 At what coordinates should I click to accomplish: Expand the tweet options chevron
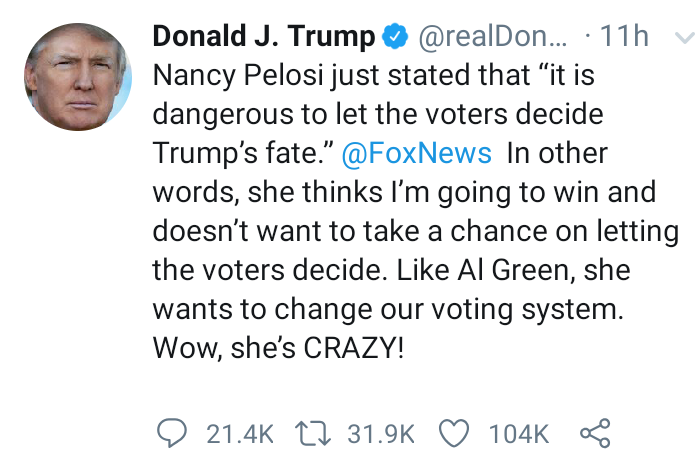pos(684,37)
